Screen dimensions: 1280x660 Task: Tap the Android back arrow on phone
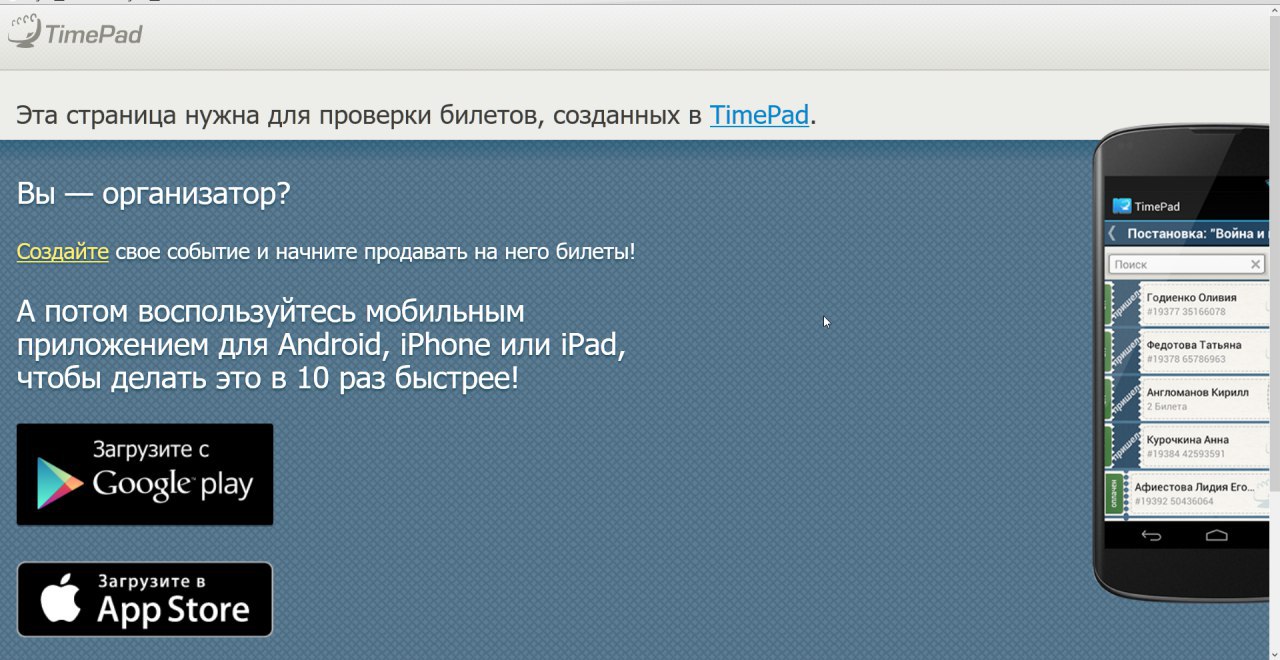click(1151, 536)
